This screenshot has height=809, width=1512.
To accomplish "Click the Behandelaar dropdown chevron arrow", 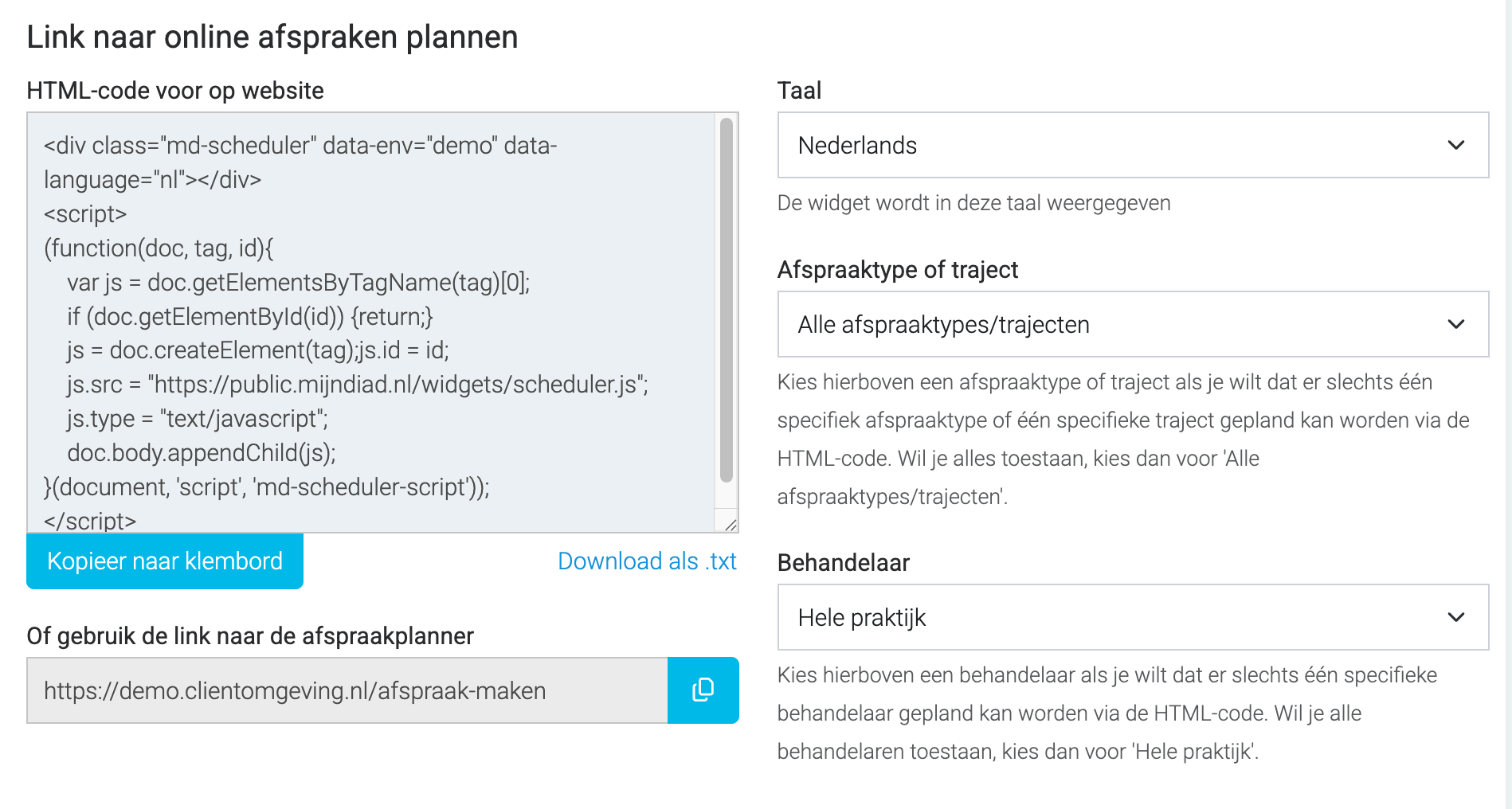I will point(1456,617).
